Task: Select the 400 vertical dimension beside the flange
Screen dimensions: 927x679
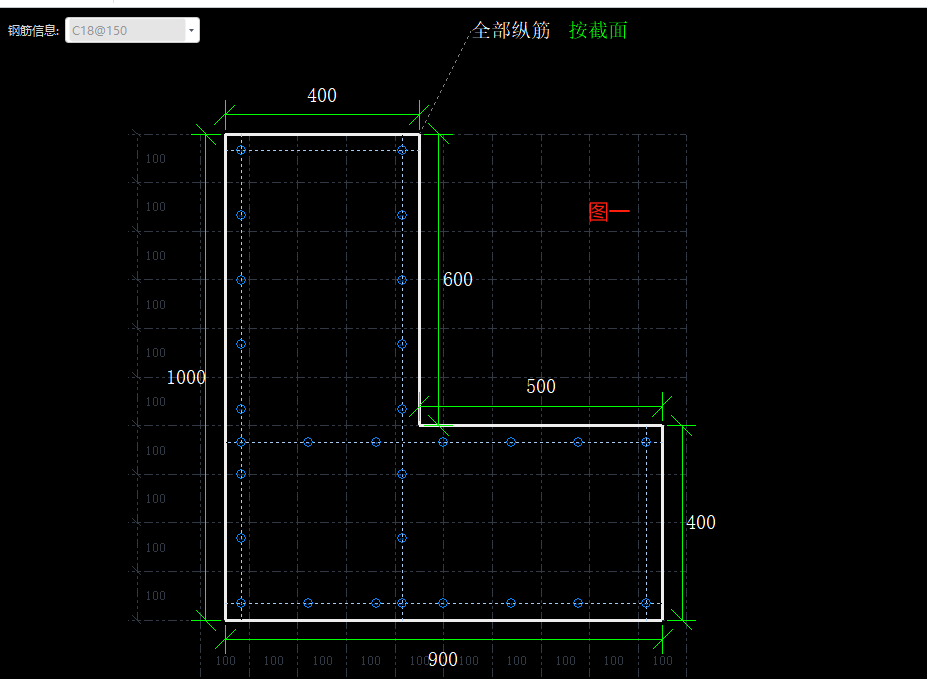Action: pyautogui.click(x=701, y=522)
